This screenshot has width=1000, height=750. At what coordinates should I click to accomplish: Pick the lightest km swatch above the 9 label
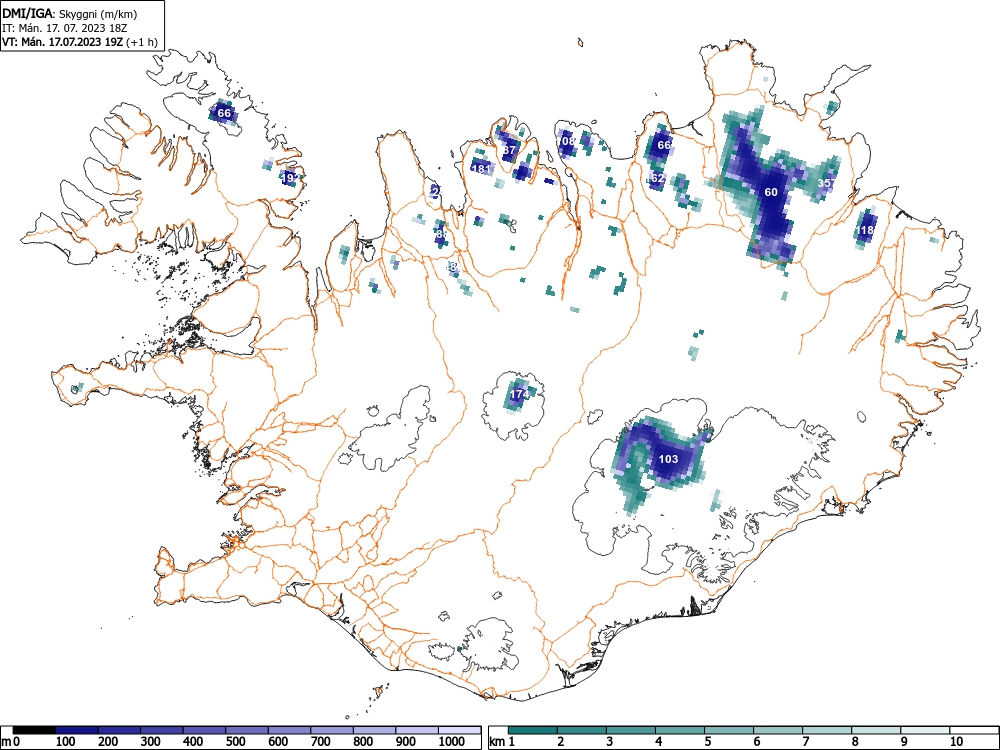click(x=925, y=730)
